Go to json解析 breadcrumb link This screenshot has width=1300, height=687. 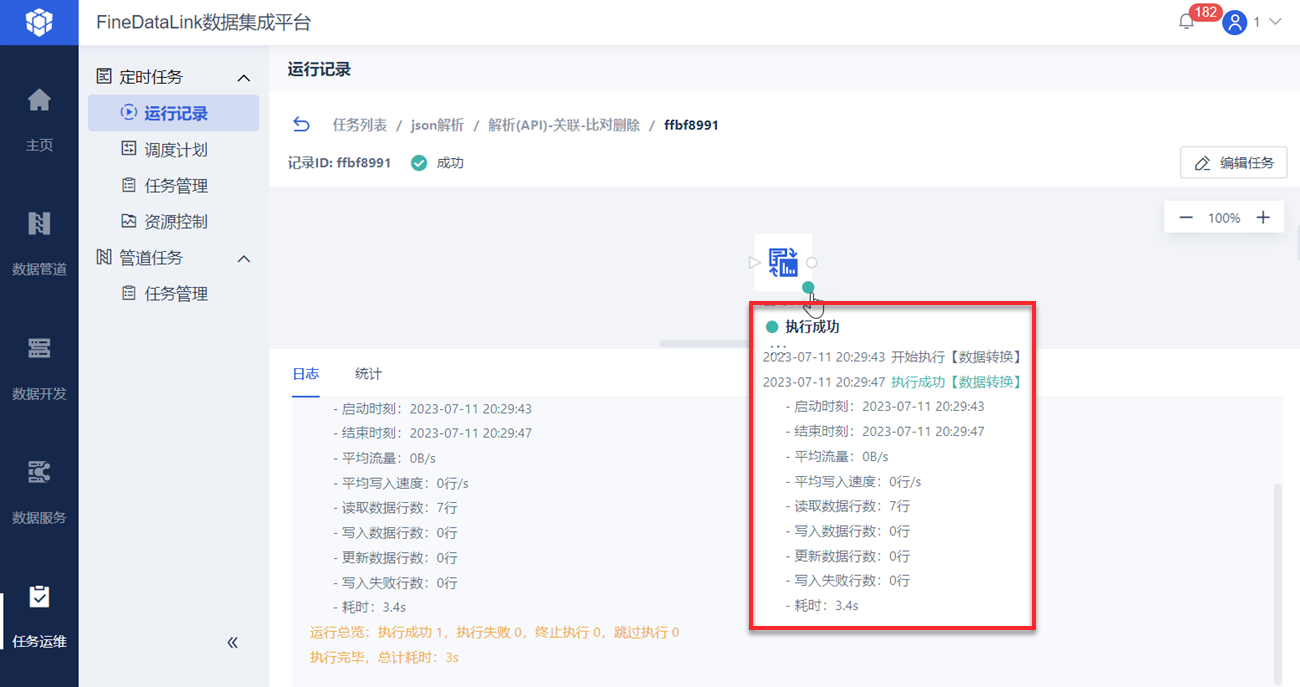click(438, 125)
